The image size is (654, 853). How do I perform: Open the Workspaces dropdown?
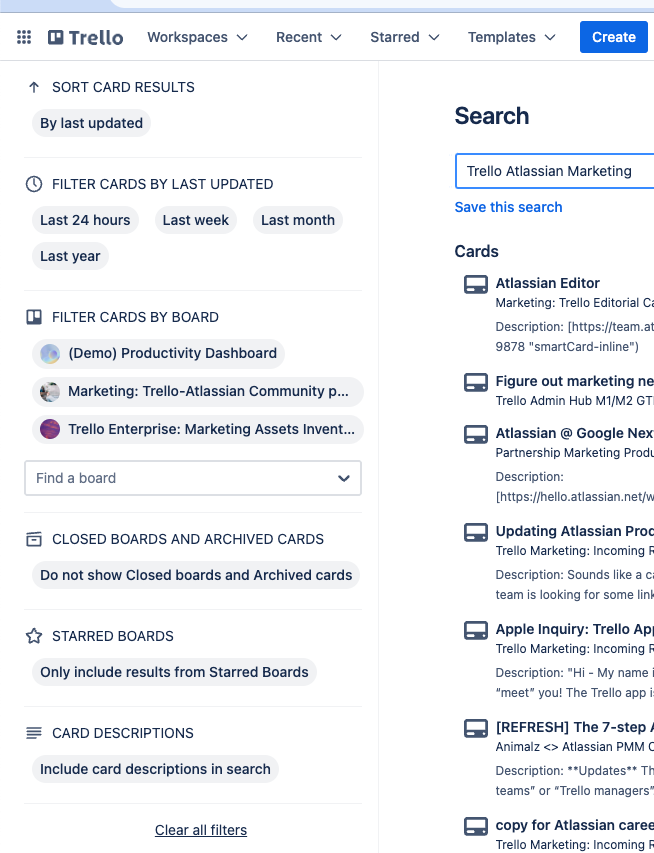[197, 37]
